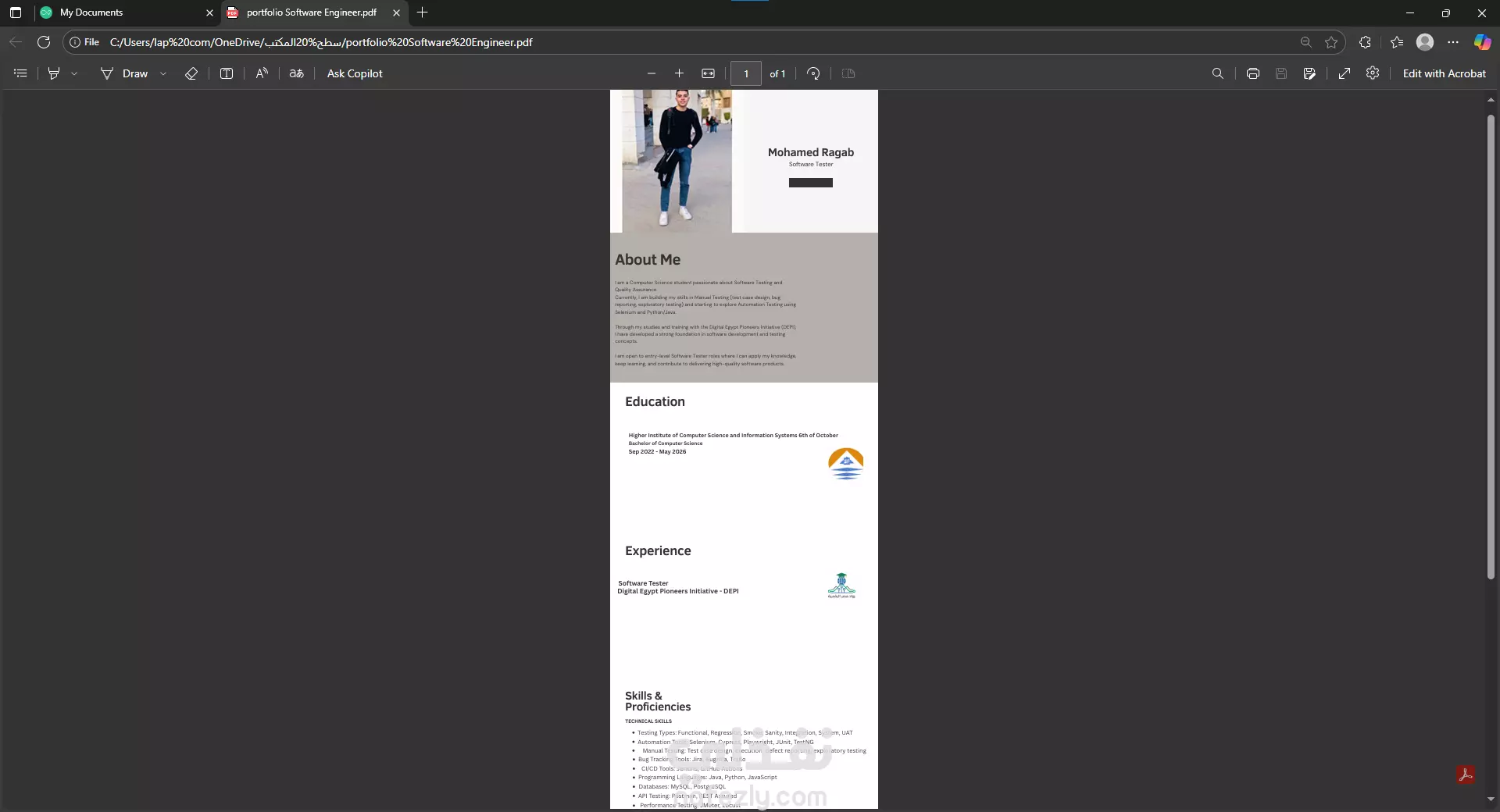Click 'Digital Egypt Pioneers Initiative - DEPI' text

coord(678,591)
